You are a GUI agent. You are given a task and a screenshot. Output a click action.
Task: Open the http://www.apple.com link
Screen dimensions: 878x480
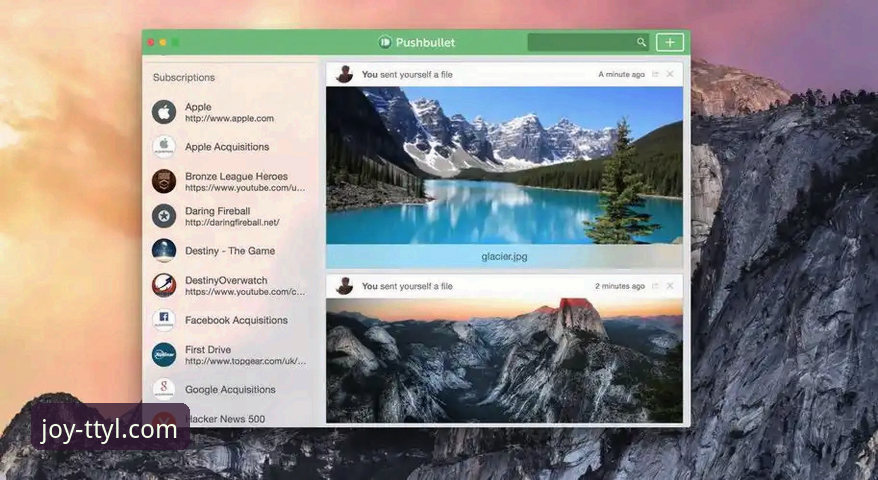230,119
